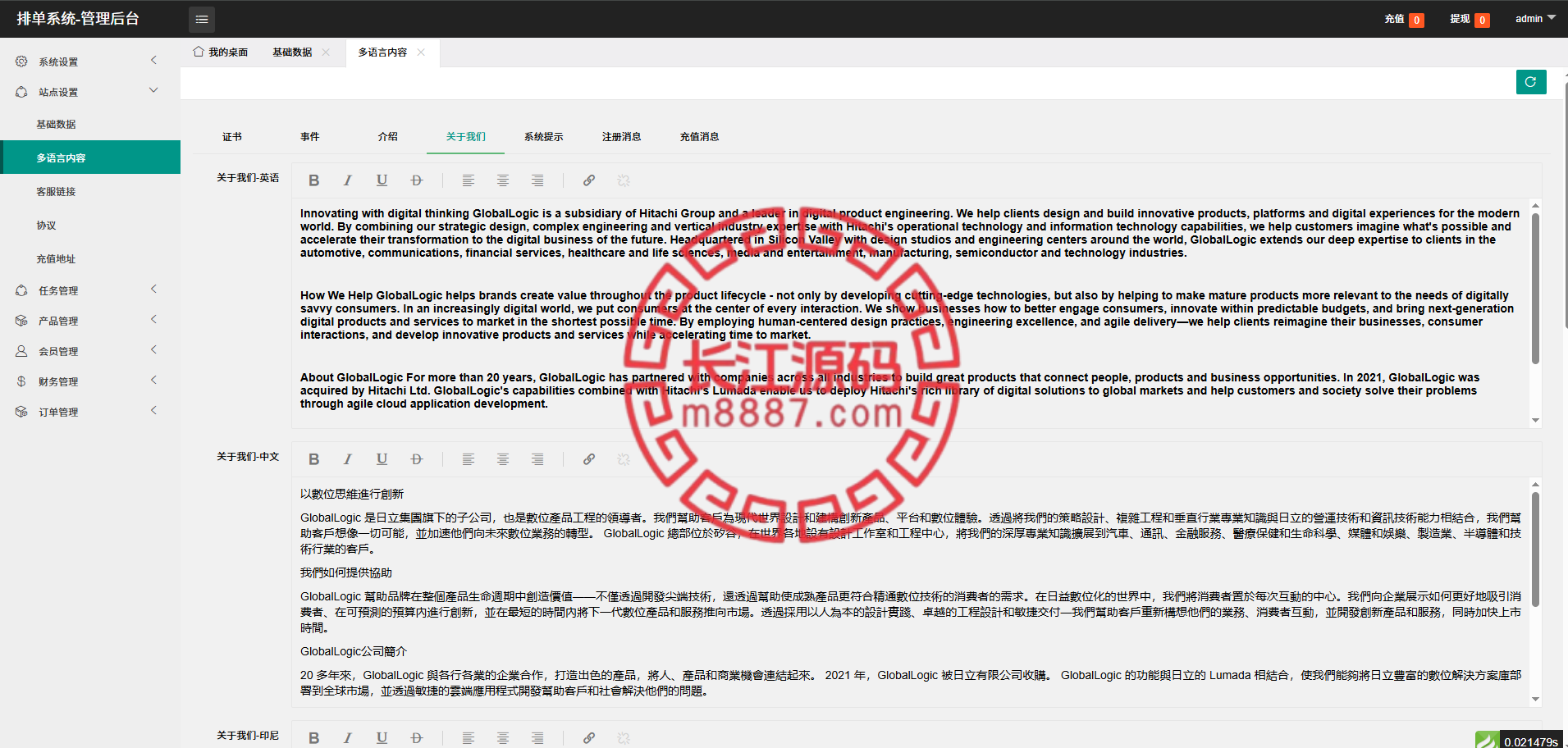Align text right in the 关于我们-英语 editor
The image size is (1568, 748).
537,180
